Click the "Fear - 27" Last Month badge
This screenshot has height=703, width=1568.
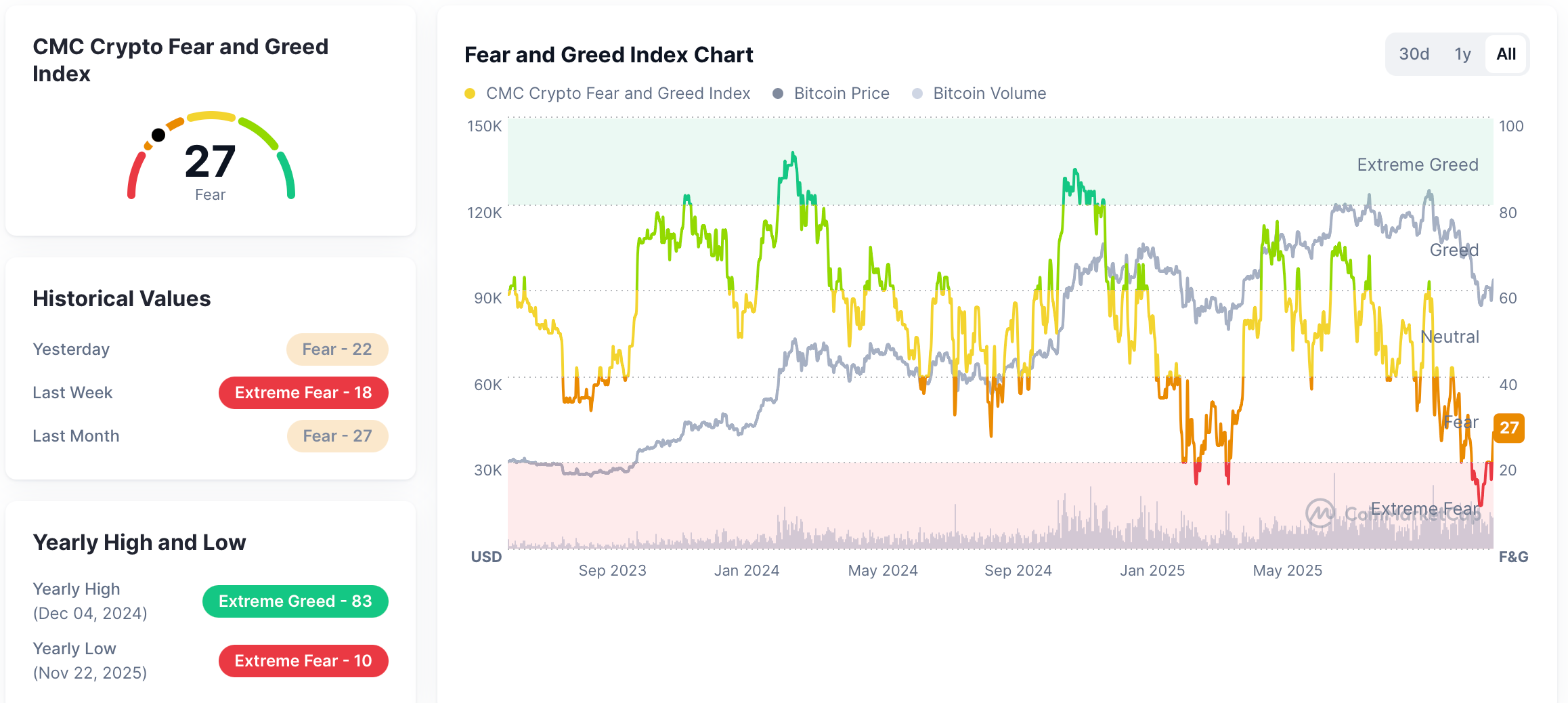coord(337,435)
